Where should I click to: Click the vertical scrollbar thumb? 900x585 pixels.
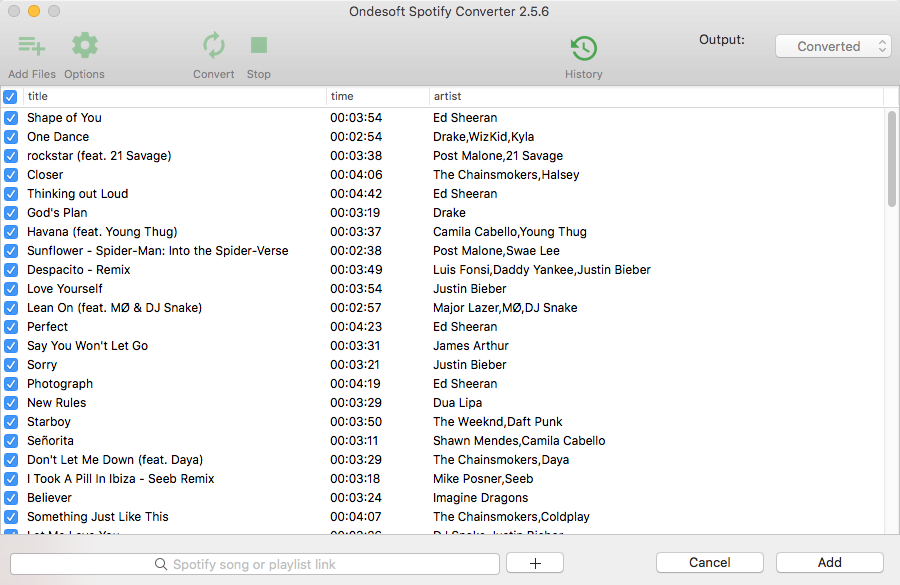pyautogui.click(x=891, y=159)
